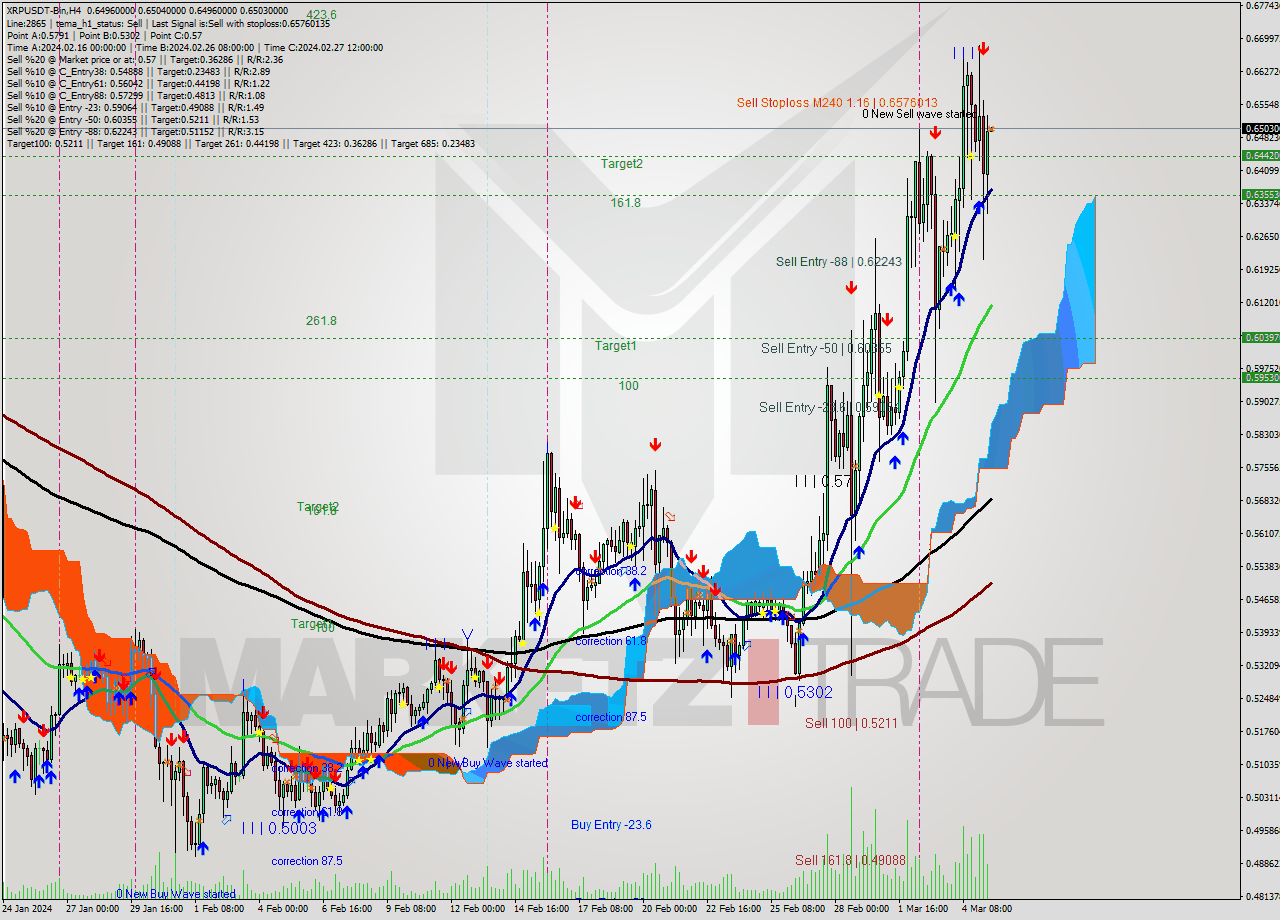This screenshot has width=1280, height=920.
Task: Click the '20 Feb 00:00' date axis label
Action: (670, 909)
